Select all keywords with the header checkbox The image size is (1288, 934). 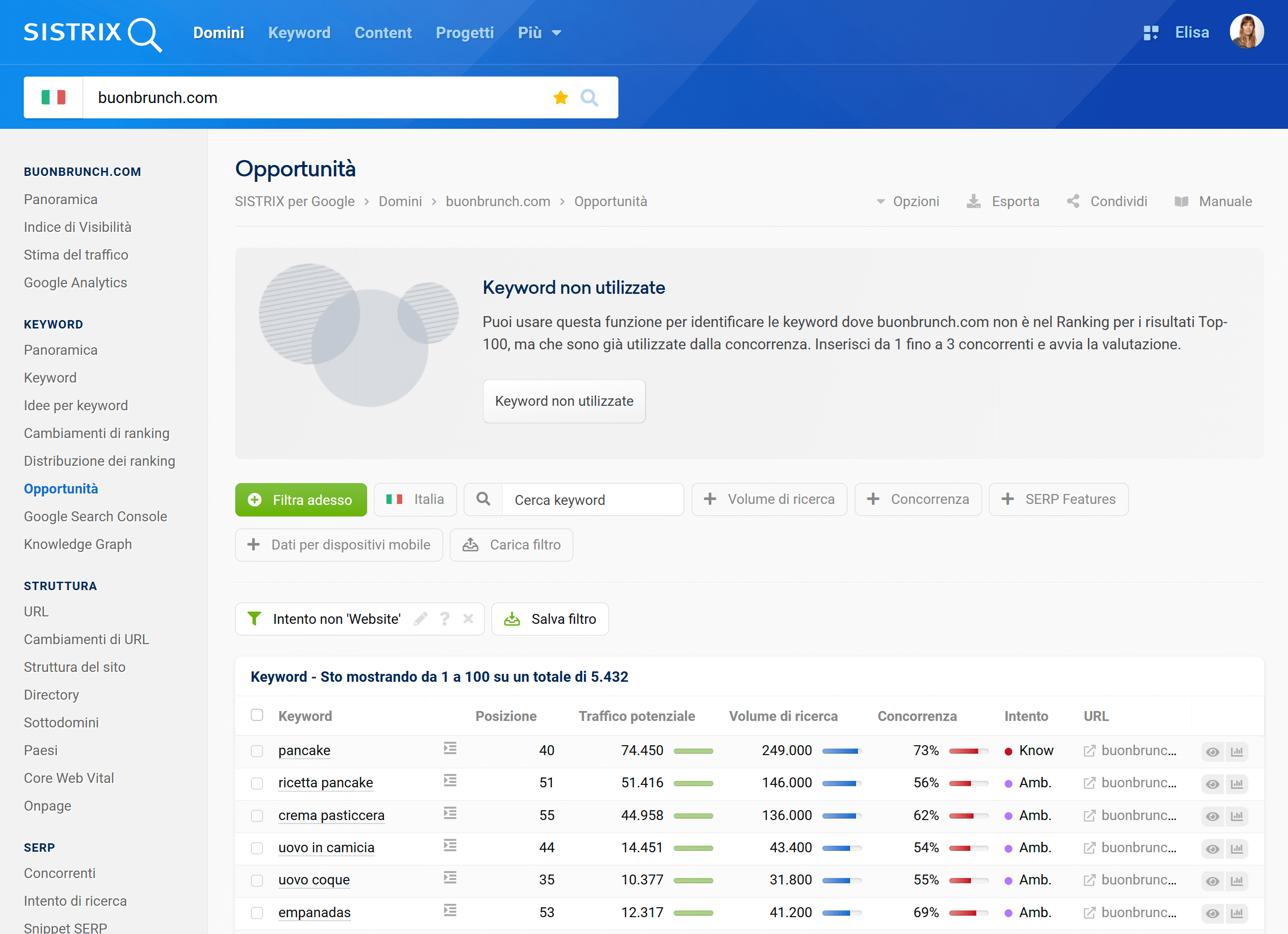257,716
